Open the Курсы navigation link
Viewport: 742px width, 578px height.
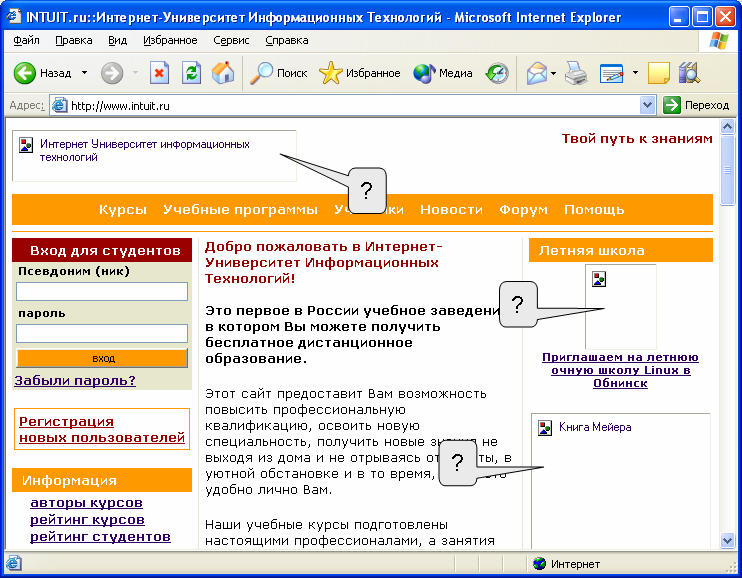[123, 210]
